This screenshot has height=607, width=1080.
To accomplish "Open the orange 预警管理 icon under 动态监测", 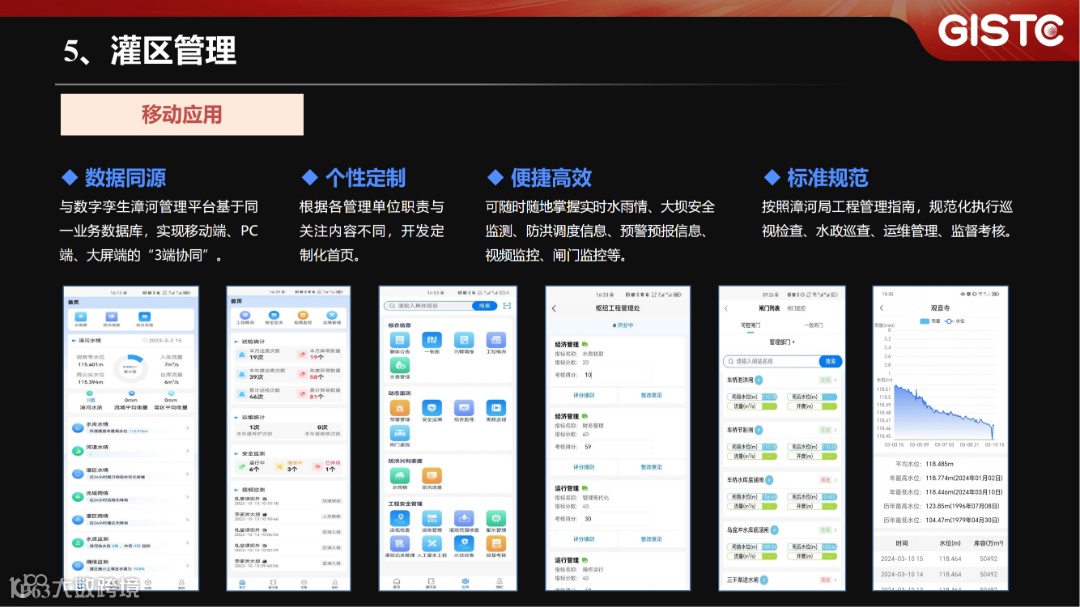I will pos(399,408).
